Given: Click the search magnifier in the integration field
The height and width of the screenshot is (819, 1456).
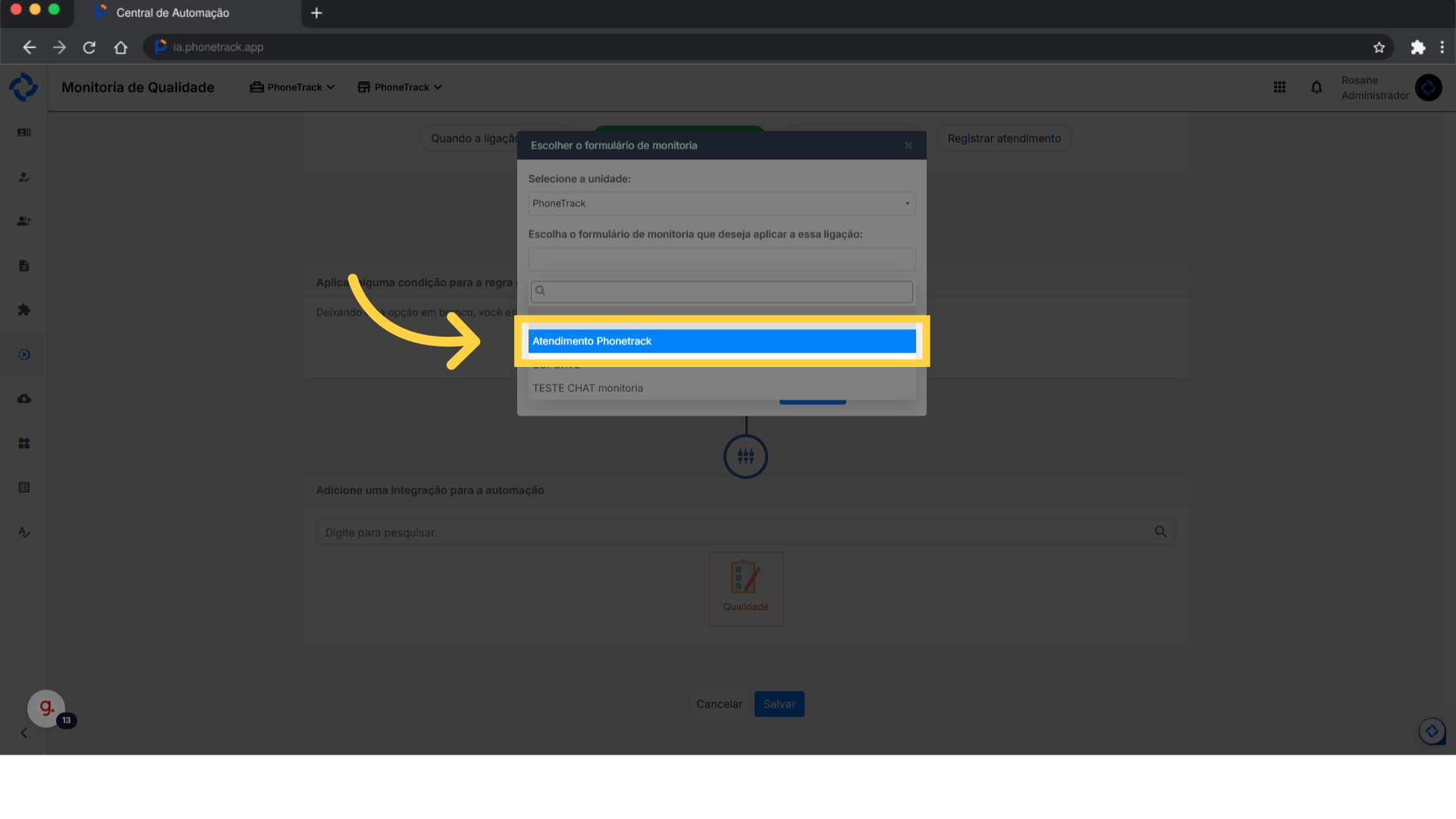Looking at the screenshot, I should pyautogui.click(x=1160, y=532).
